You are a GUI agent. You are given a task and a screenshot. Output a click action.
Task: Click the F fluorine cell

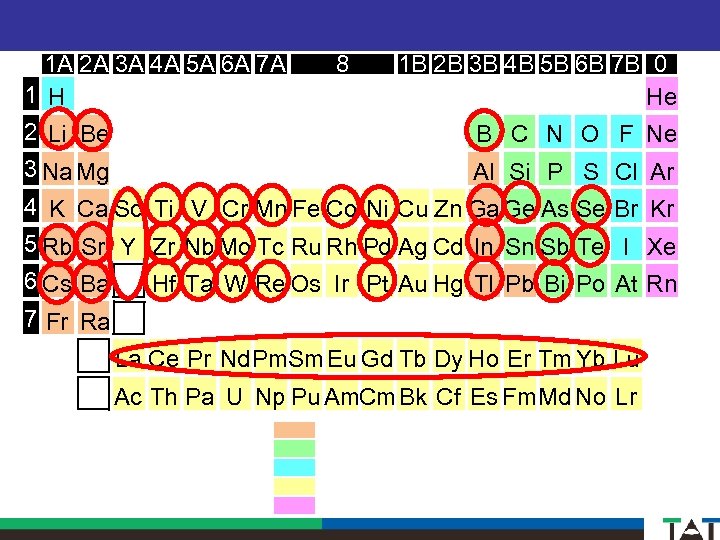click(x=626, y=131)
